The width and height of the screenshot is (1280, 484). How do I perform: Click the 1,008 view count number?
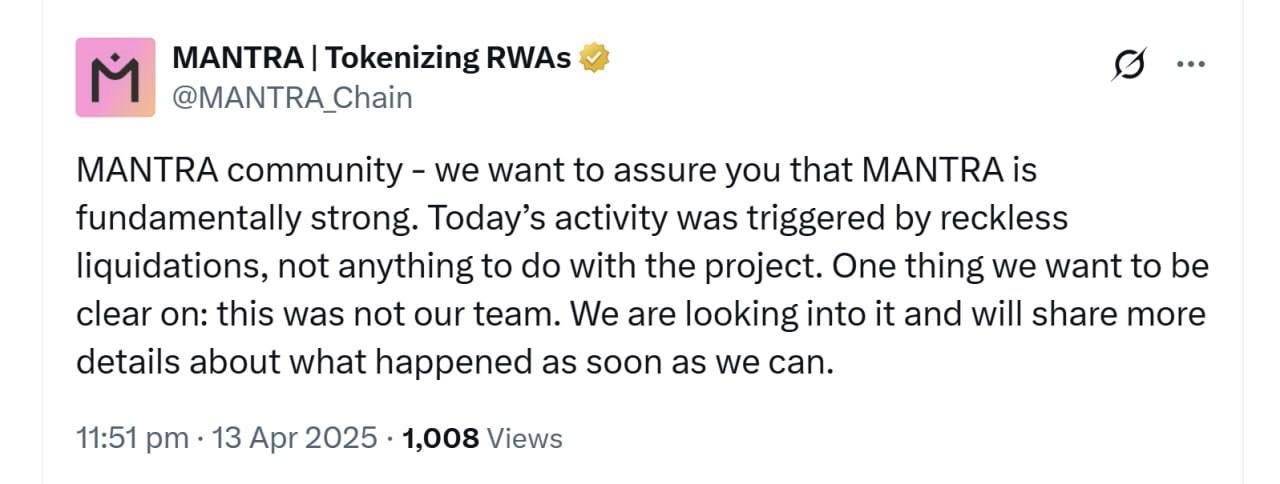click(x=440, y=438)
